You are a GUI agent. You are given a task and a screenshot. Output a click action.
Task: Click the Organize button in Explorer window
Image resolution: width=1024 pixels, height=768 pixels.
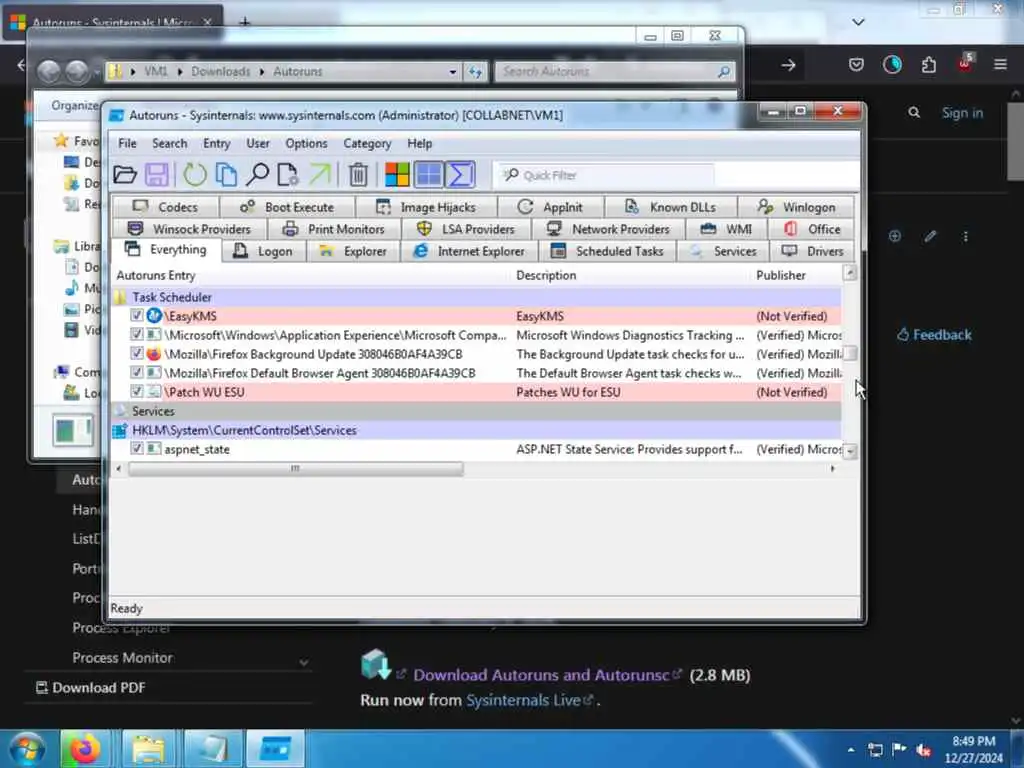pyautogui.click(x=74, y=105)
